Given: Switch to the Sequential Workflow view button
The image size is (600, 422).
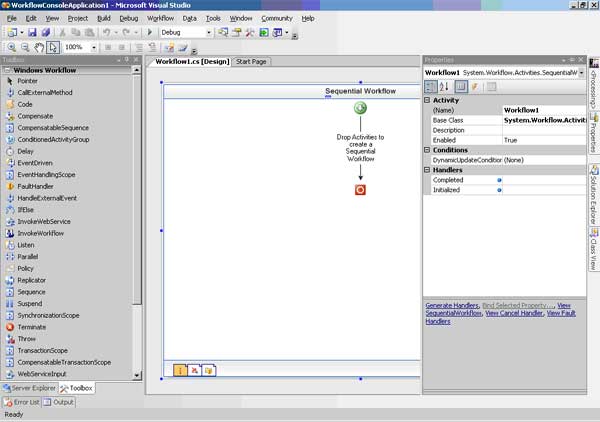Looking at the screenshot, I should point(181,370).
